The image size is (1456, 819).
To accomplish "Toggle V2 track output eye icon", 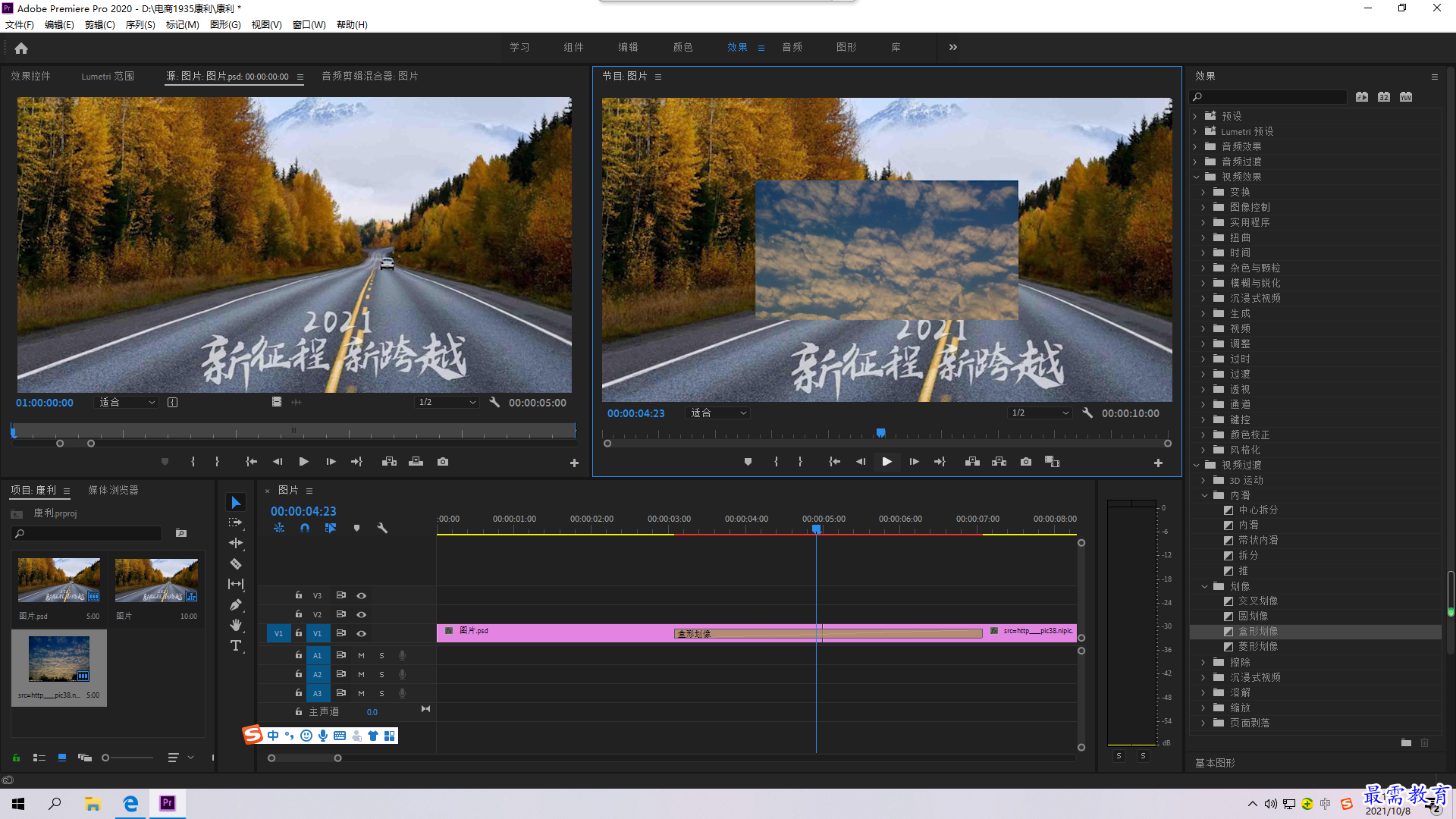I will point(362,614).
